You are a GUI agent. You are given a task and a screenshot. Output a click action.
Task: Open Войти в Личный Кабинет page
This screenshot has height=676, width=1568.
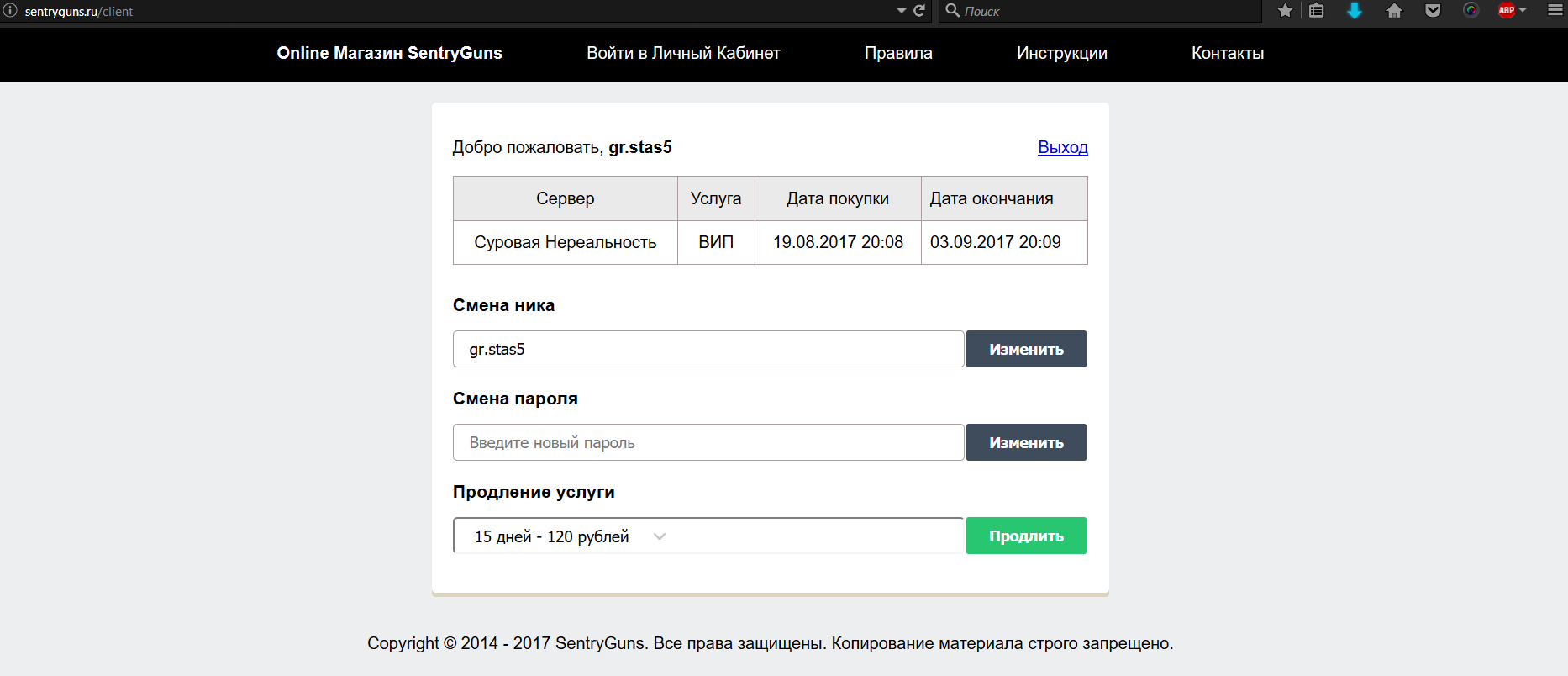(x=683, y=53)
